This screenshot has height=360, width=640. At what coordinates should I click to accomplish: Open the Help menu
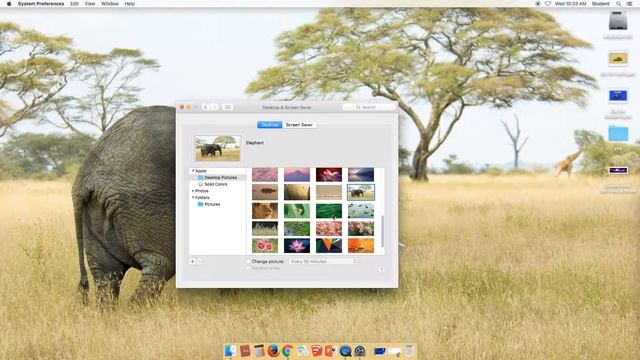coord(129,4)
